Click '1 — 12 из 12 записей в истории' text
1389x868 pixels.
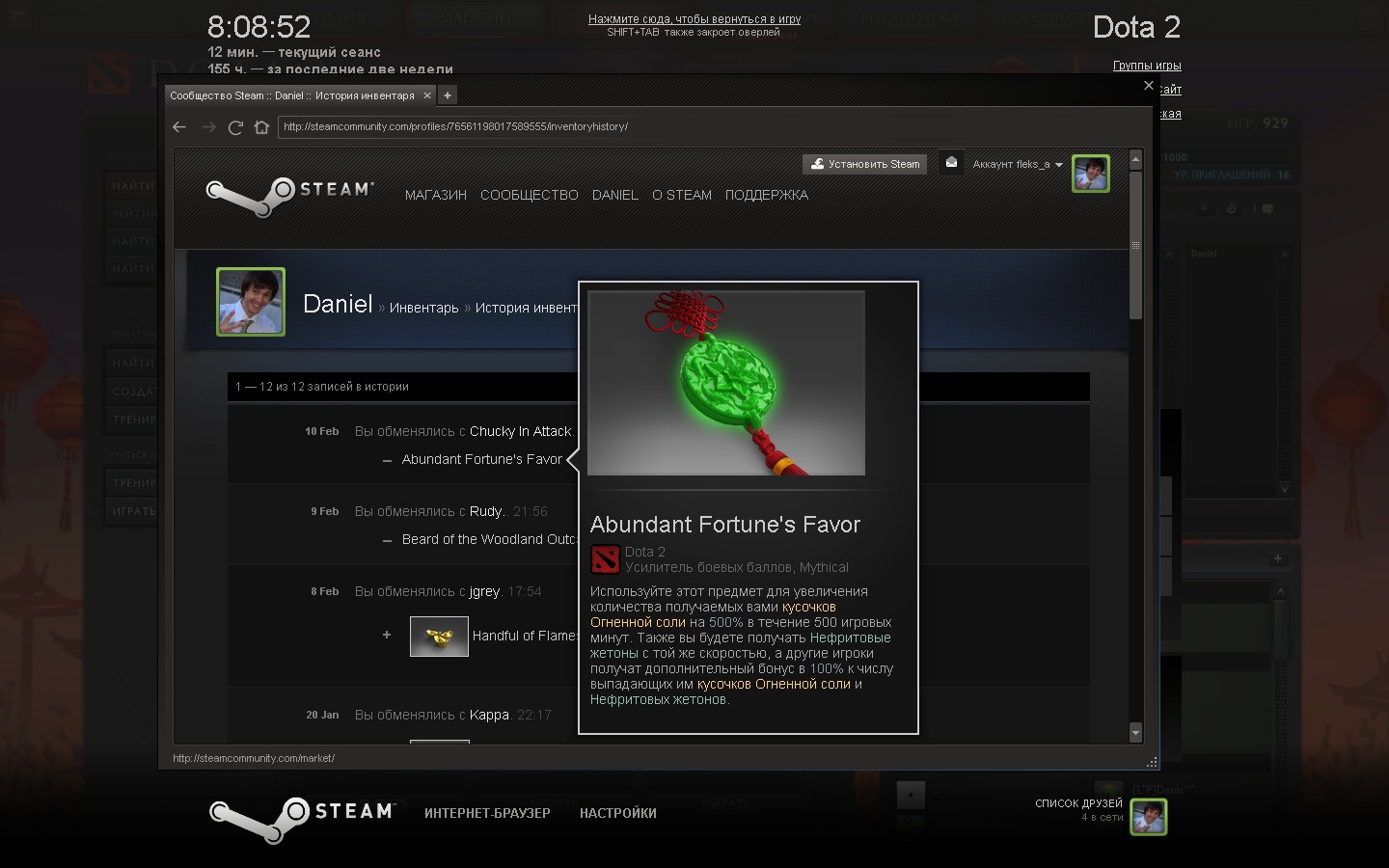click(322, 387)
